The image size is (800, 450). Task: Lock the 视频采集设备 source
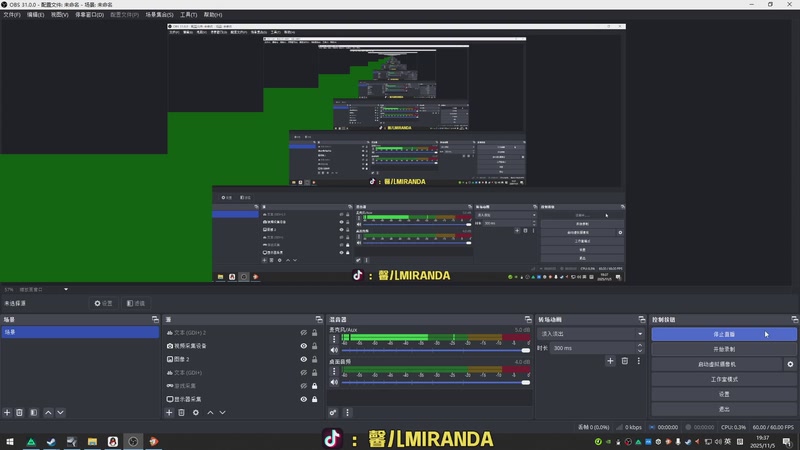tap(314, 346)
